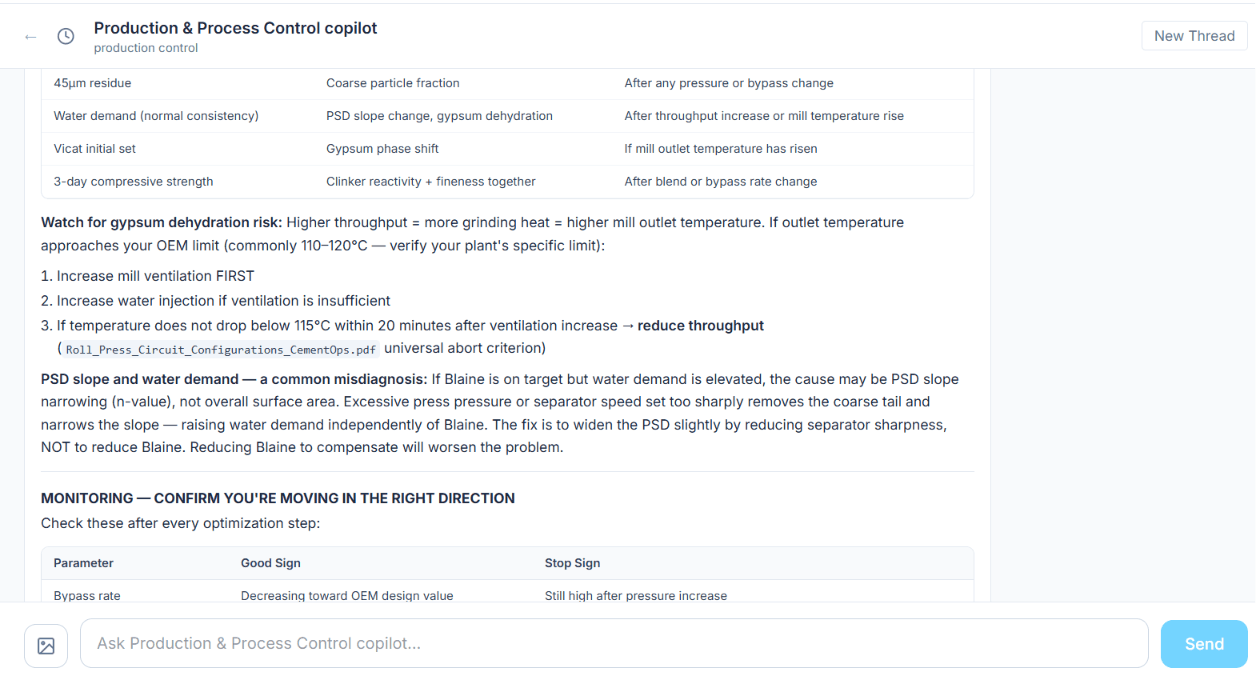Open thread history clock icon
The image size is (1256, 682).
(x=66, y=36)
